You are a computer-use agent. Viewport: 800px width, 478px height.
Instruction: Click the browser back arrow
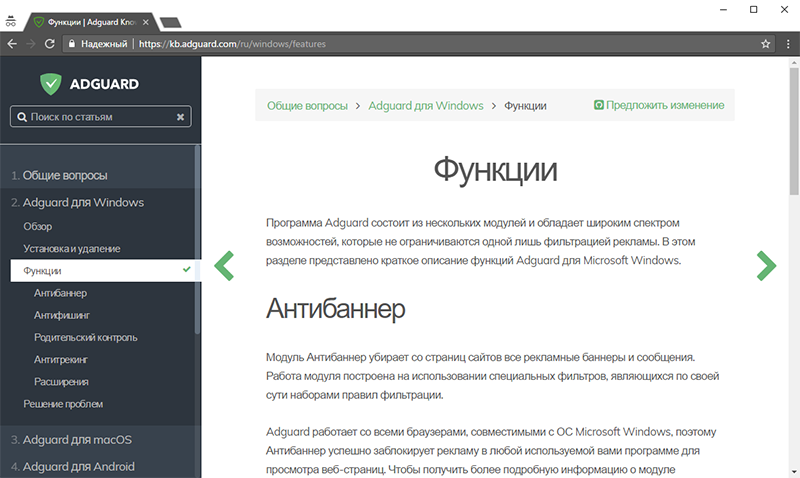pos(12,44)
